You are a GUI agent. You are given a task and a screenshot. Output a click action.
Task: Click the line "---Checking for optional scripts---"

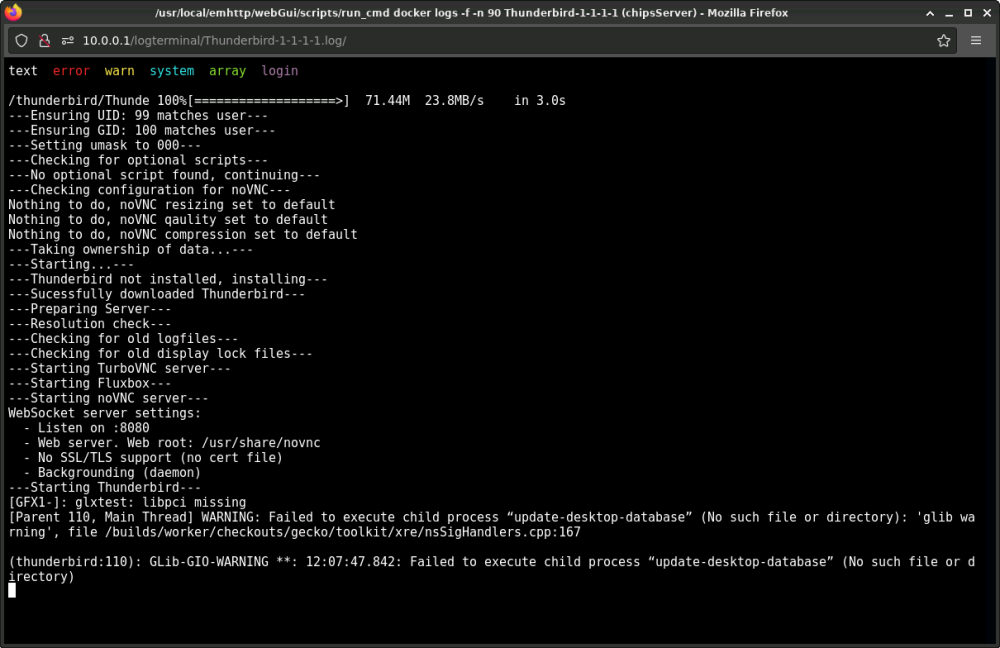click(138, 160)
